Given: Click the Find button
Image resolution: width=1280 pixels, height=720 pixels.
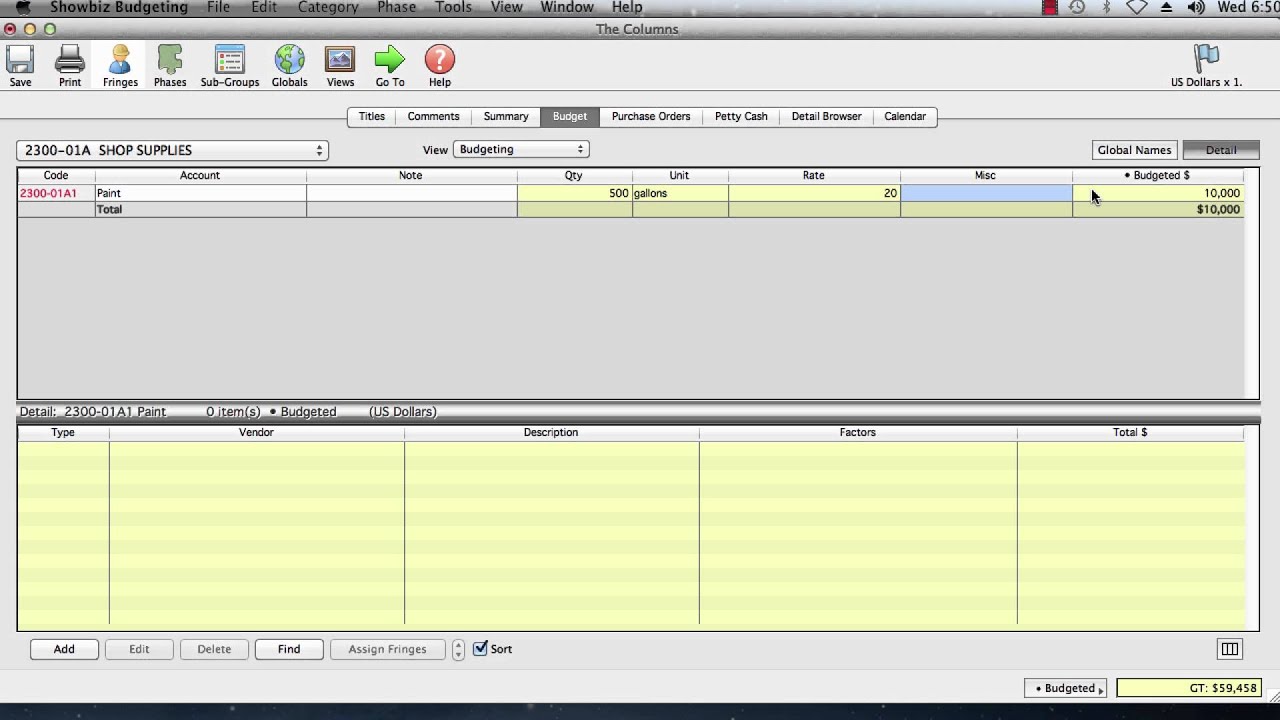Looking at the screenshot, I should click(289, 649).
